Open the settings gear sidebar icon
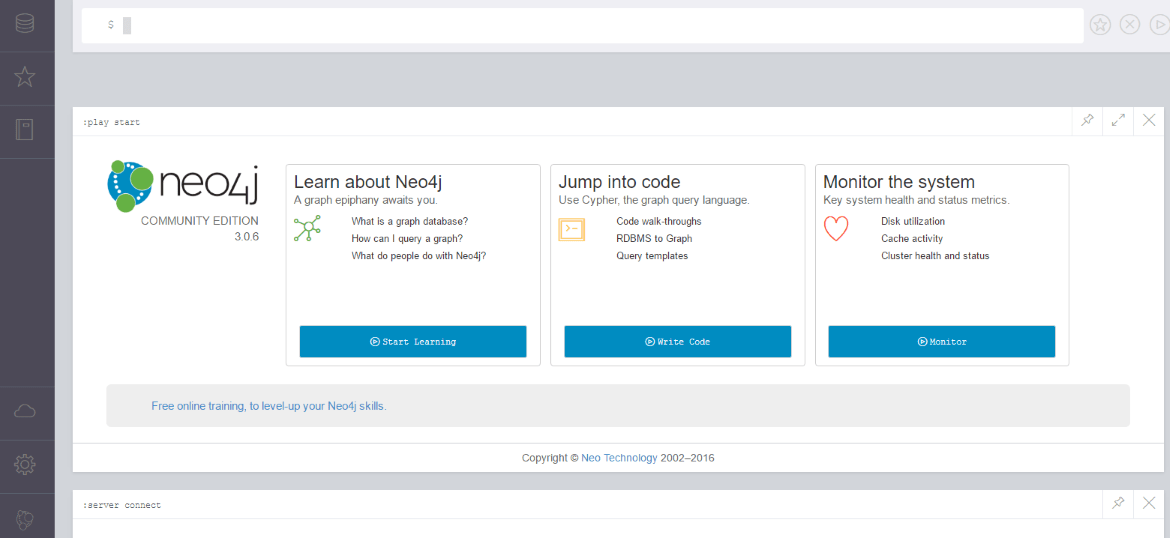This screenshot has width=1170, height=538. pyautogui.click(x=25, y=465)
